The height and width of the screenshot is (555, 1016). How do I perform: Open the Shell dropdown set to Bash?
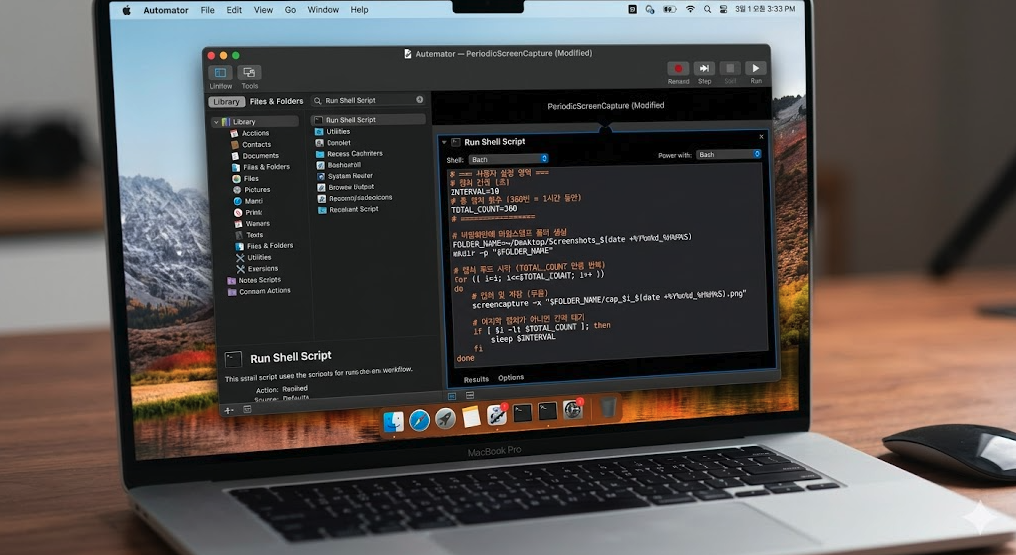pos(509,159)
